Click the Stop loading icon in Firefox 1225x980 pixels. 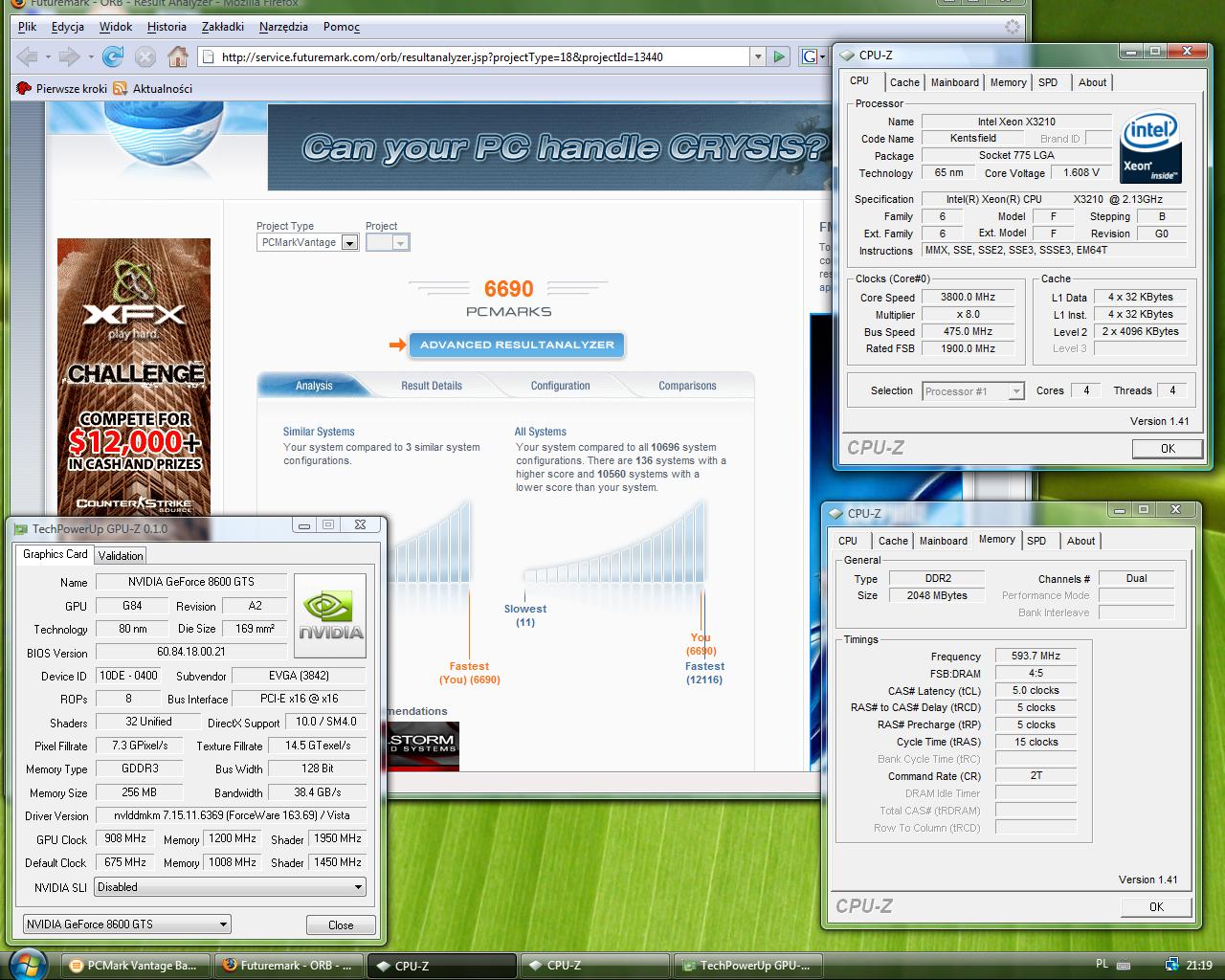click(145, 56)
